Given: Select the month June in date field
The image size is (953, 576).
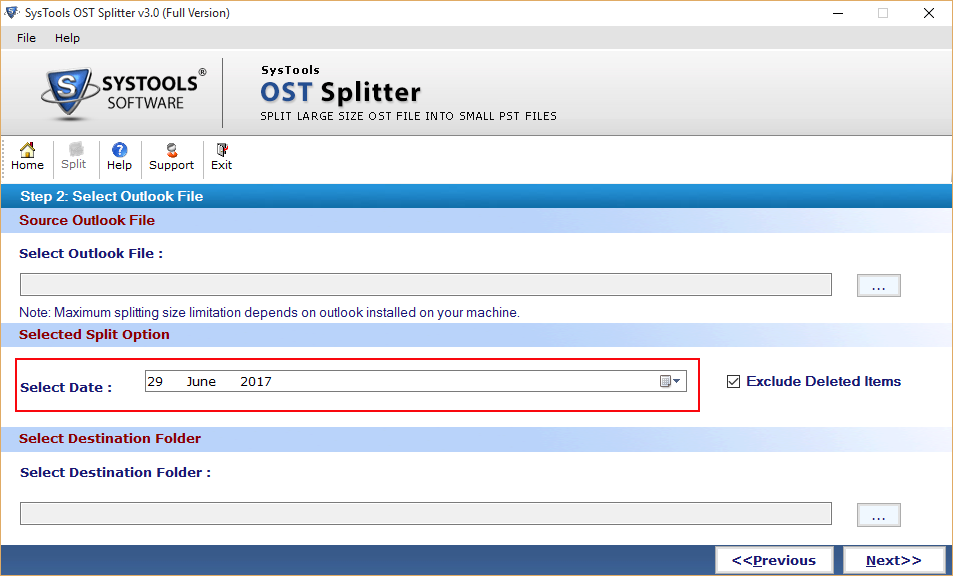Looking at the screenshot, I should 201,382.
